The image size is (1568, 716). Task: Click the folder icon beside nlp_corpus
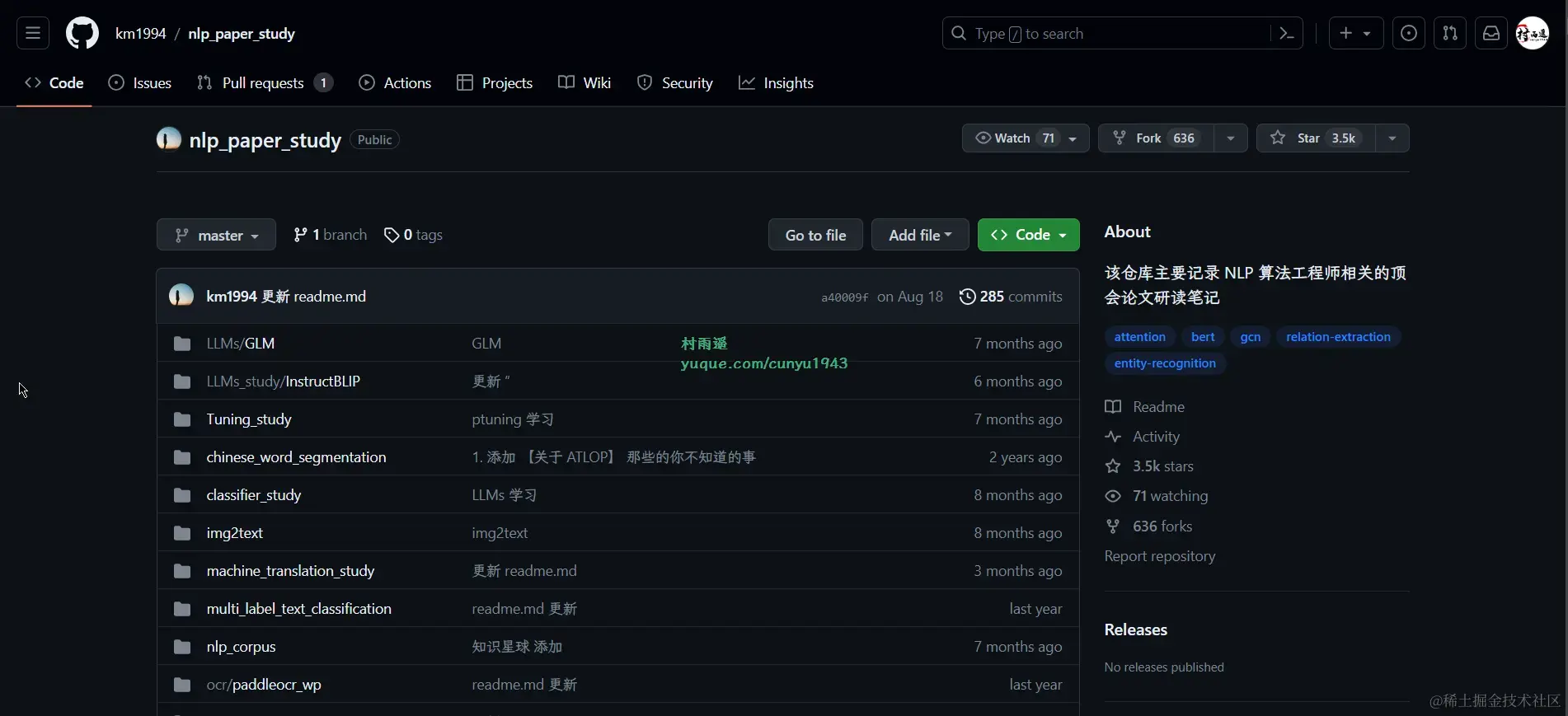pyautogui.click(x=182, y=647)
